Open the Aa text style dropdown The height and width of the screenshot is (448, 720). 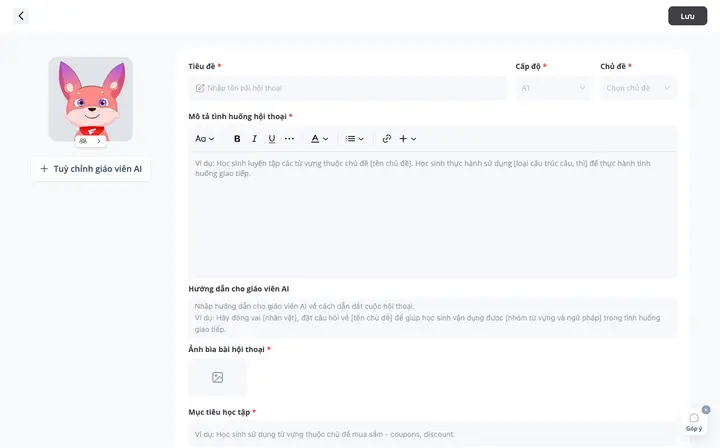pos(205,139)
